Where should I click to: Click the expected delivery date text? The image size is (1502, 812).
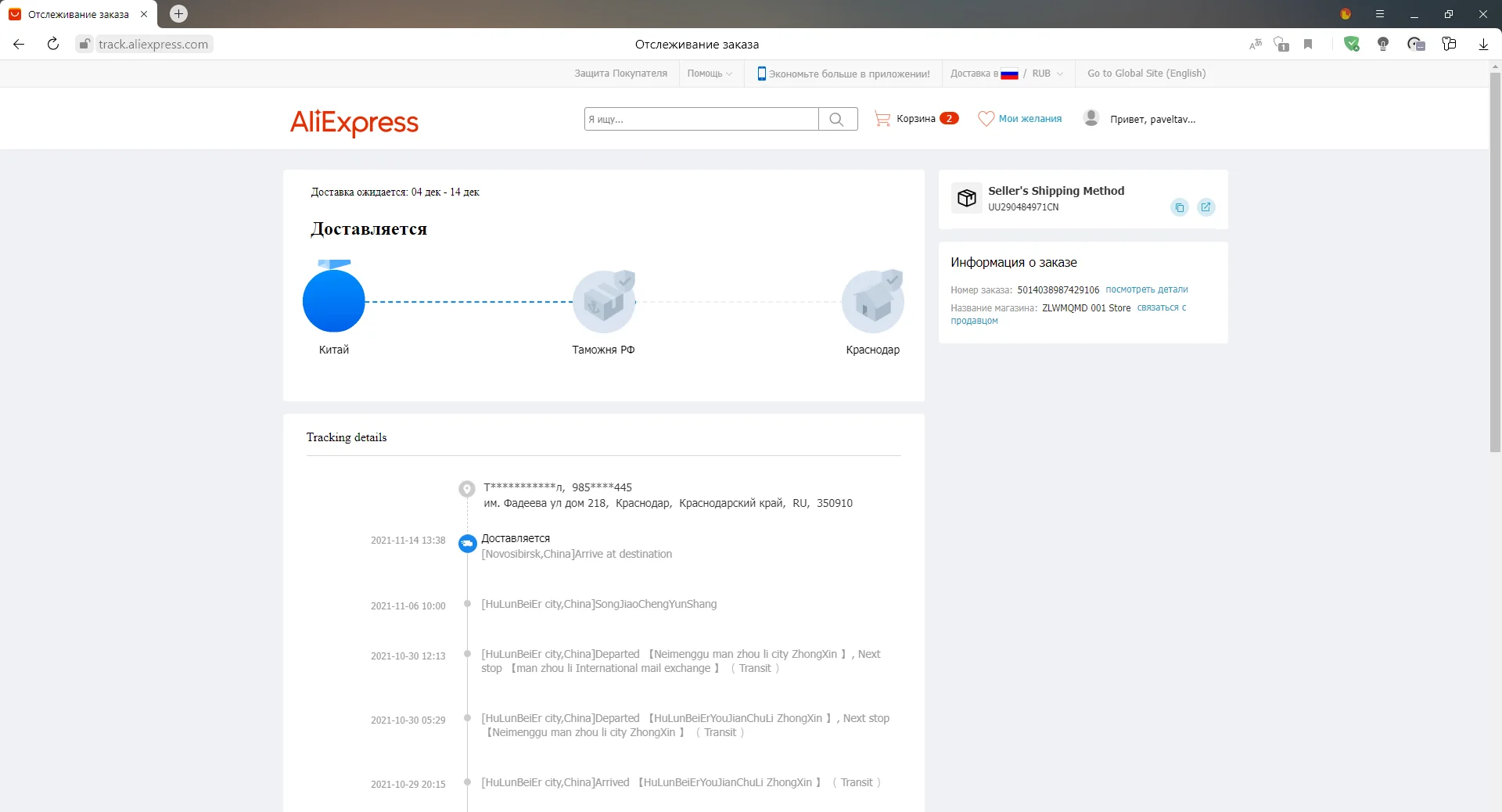[x=395, y=192]
